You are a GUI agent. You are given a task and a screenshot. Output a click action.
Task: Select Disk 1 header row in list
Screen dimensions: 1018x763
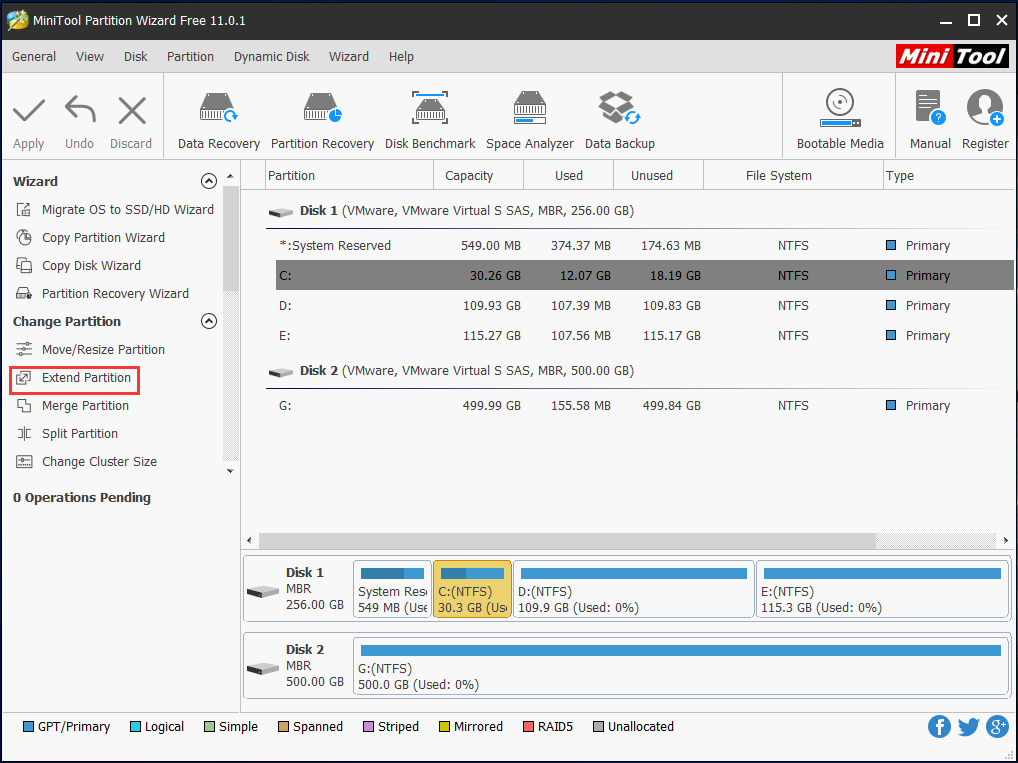pyautogui.click(x=639, y=211)
